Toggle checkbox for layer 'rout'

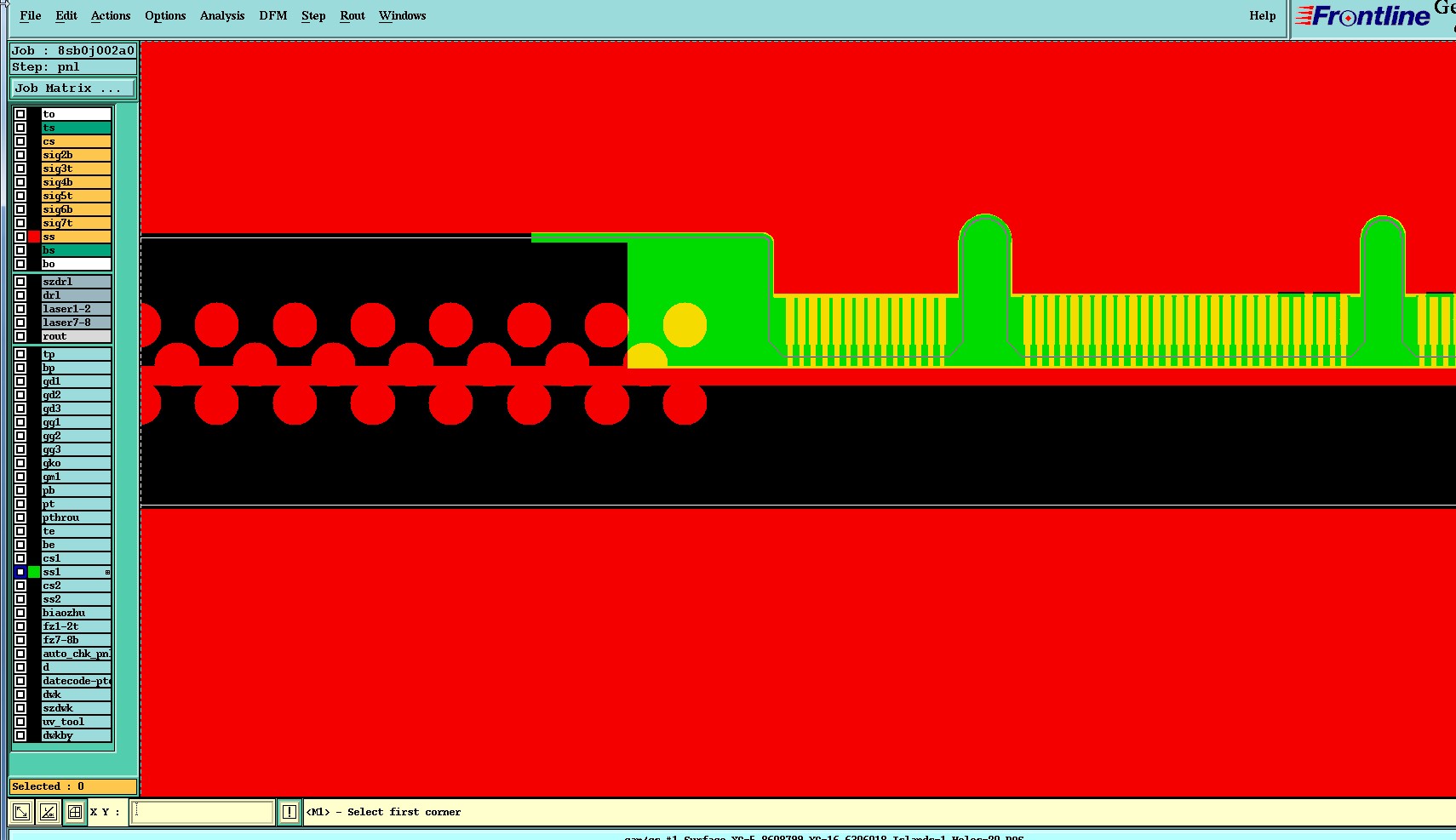coord(20,336)
